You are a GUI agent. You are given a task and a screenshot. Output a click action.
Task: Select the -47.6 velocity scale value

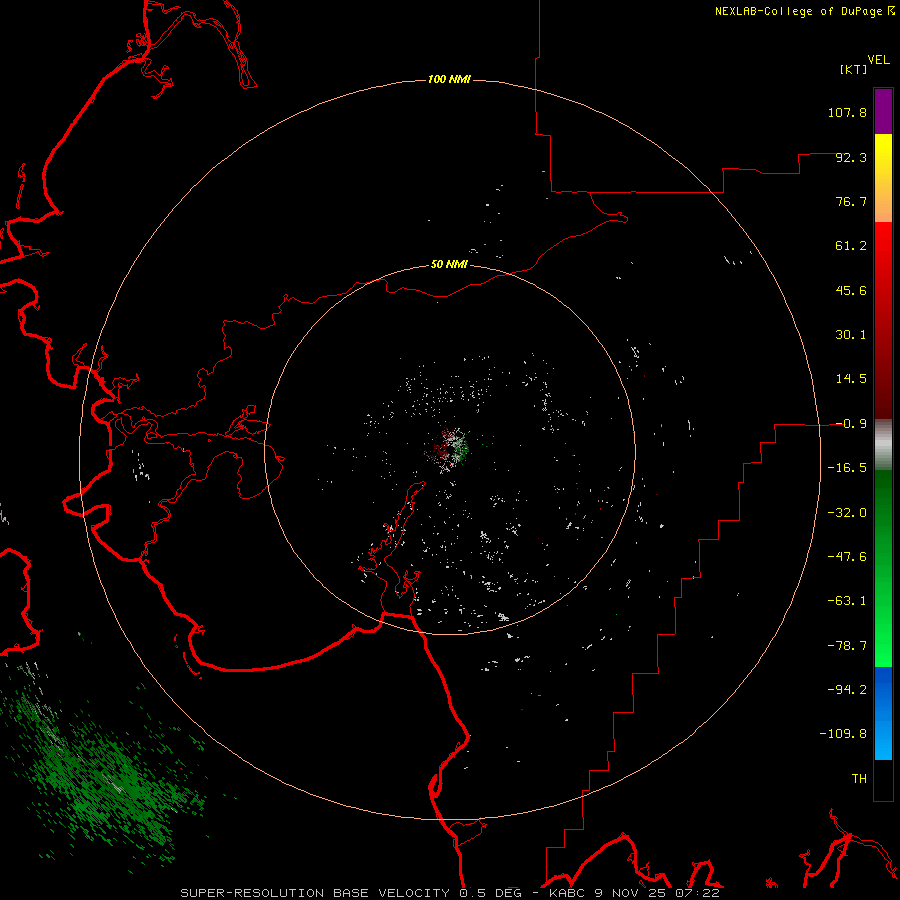click(x=847, y=557)
